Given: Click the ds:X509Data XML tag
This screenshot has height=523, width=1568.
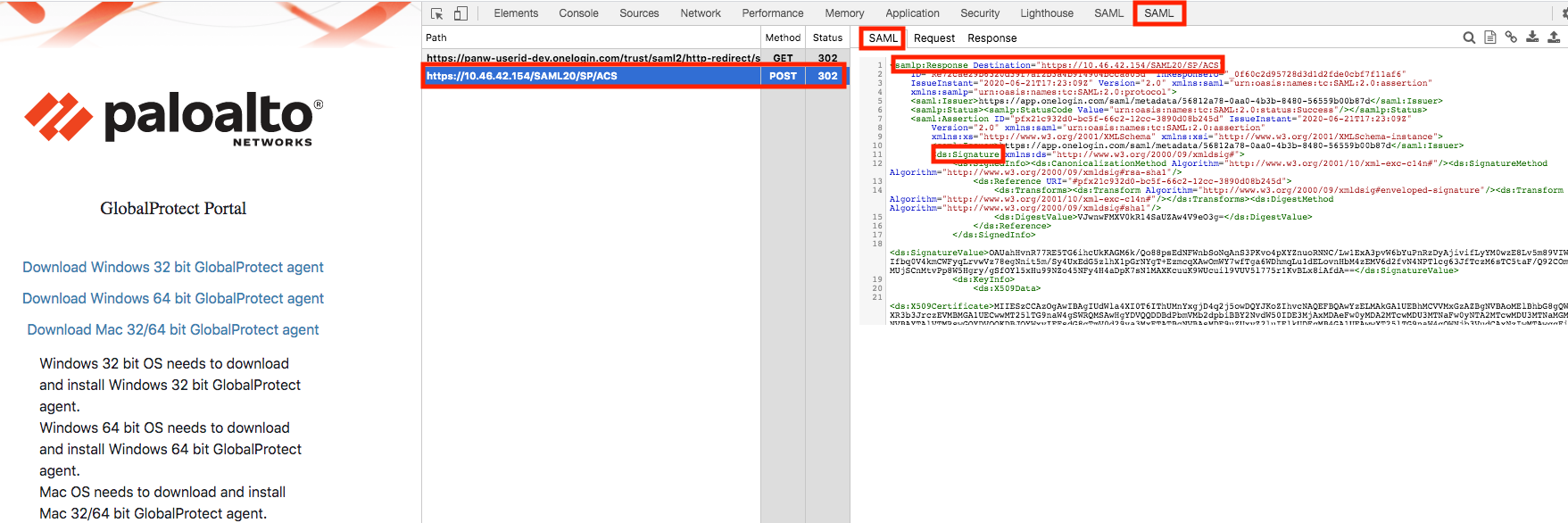Looking at the screenshot, I should tap(1007, 288).
